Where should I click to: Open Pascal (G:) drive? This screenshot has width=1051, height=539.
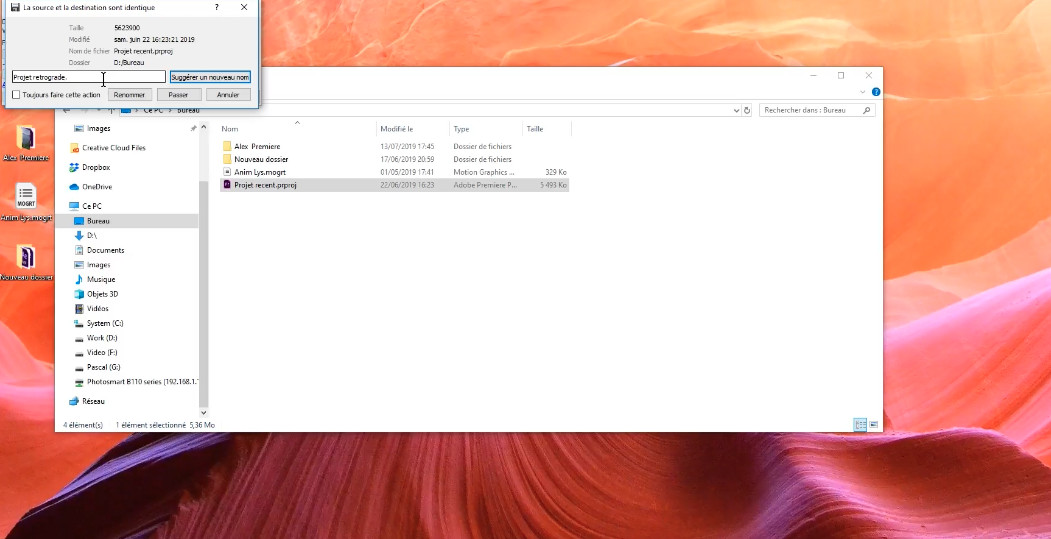(x=97, y=367)
